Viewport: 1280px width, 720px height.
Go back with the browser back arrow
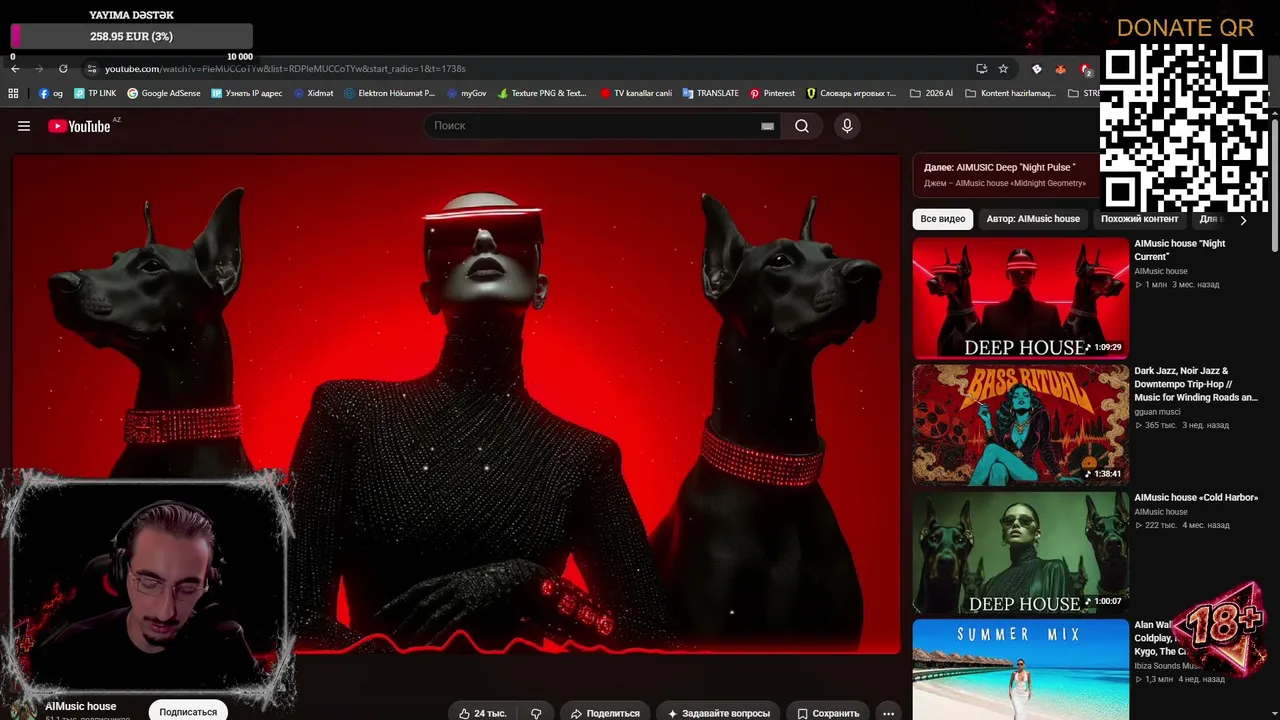tap(15, 69)
